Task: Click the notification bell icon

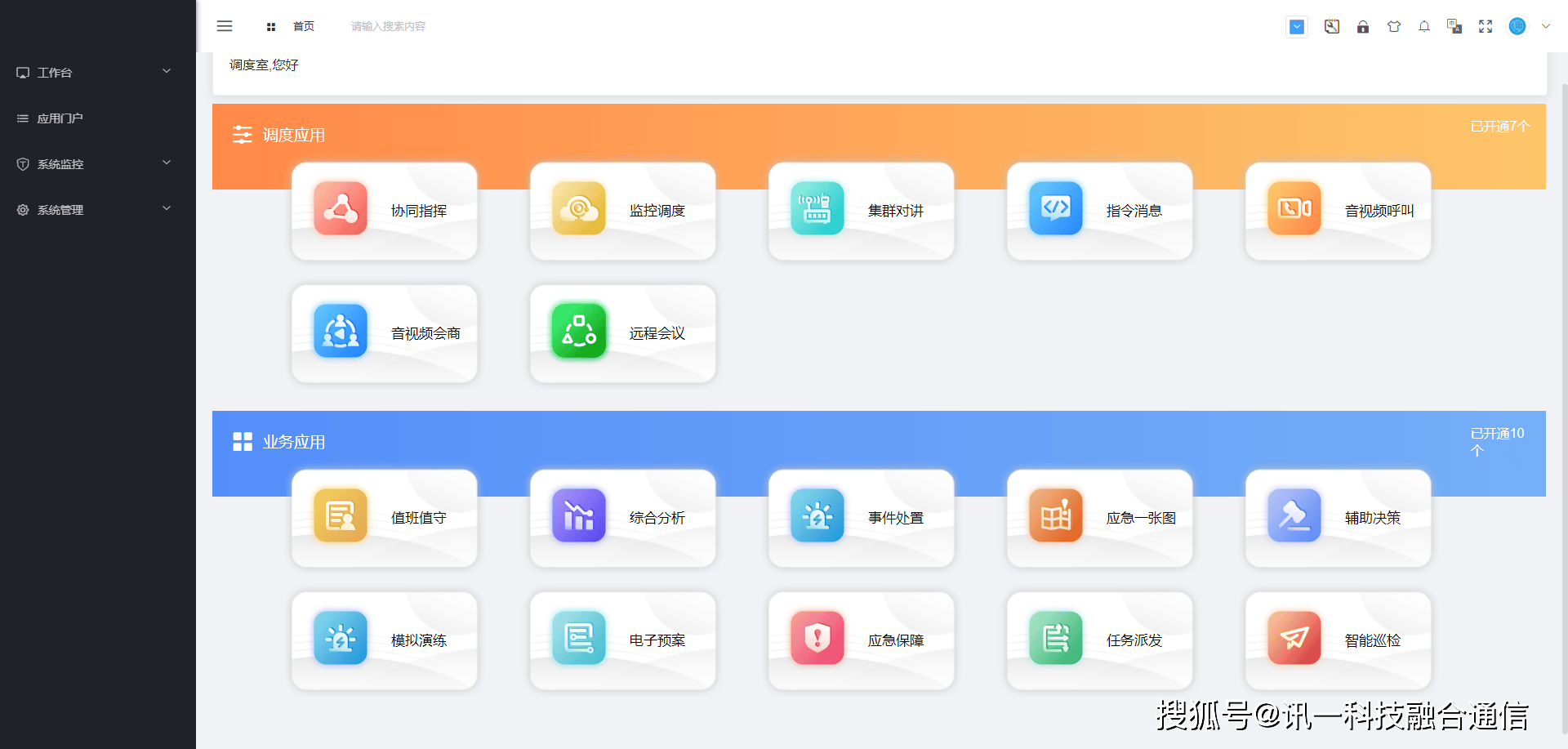Action: pyautogui.click(x=1424, y=26)
